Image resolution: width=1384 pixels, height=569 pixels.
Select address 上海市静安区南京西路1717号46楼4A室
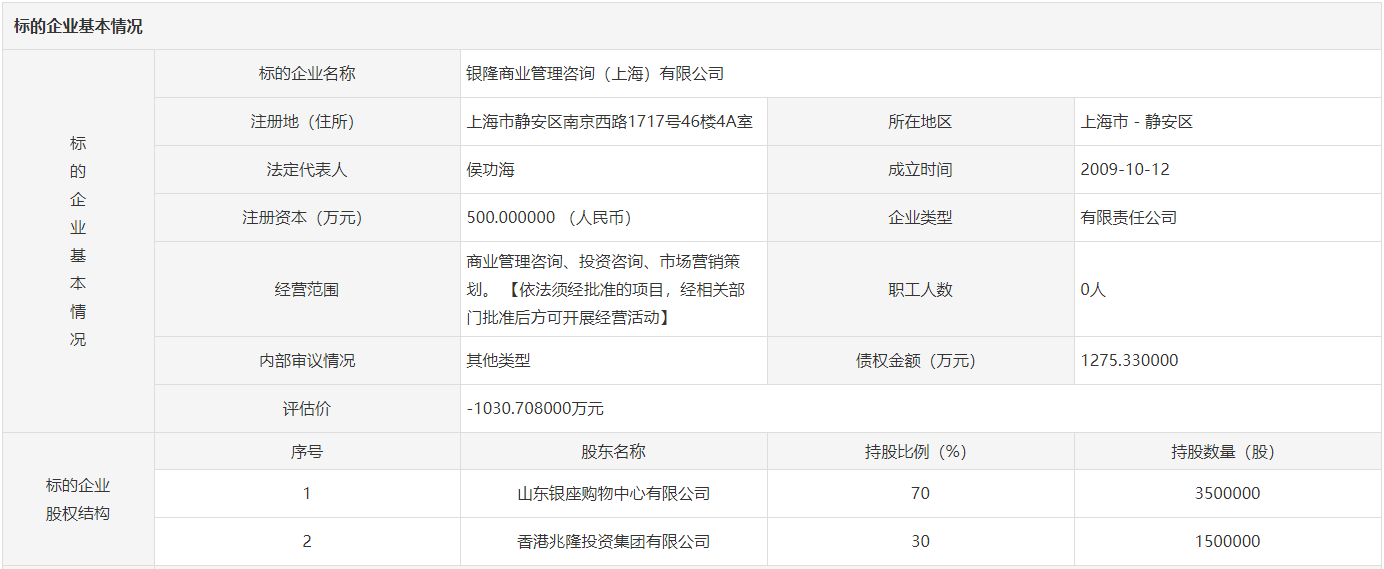610,122
